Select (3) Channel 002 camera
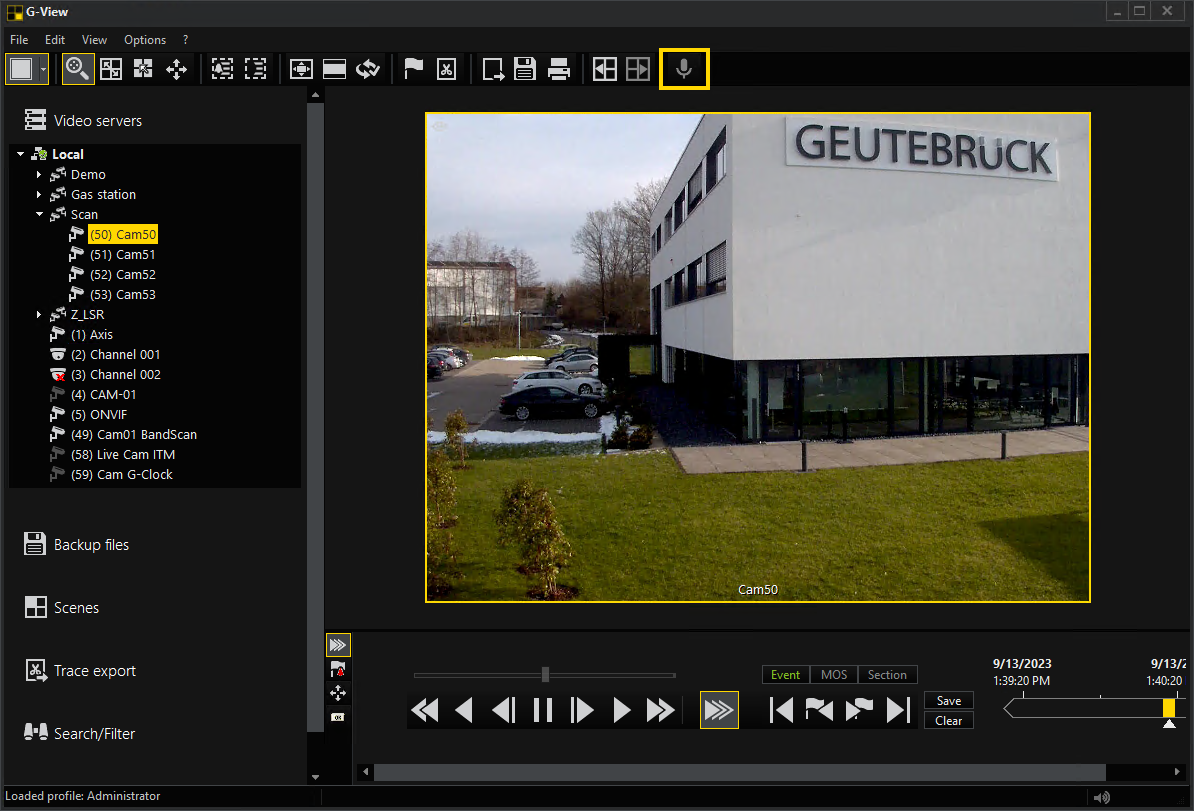The width and height of the screenshot is (1194, 811). 115,374
